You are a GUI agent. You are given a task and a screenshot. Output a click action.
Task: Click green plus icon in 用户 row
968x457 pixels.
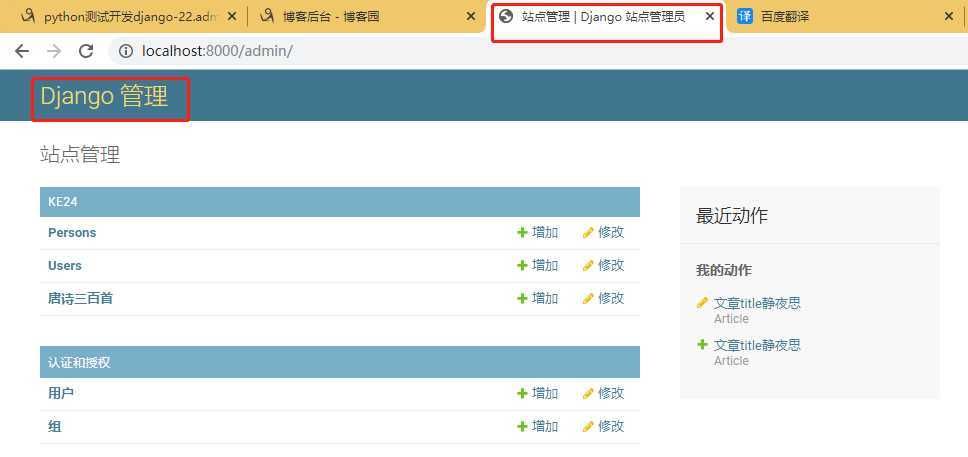522,393
